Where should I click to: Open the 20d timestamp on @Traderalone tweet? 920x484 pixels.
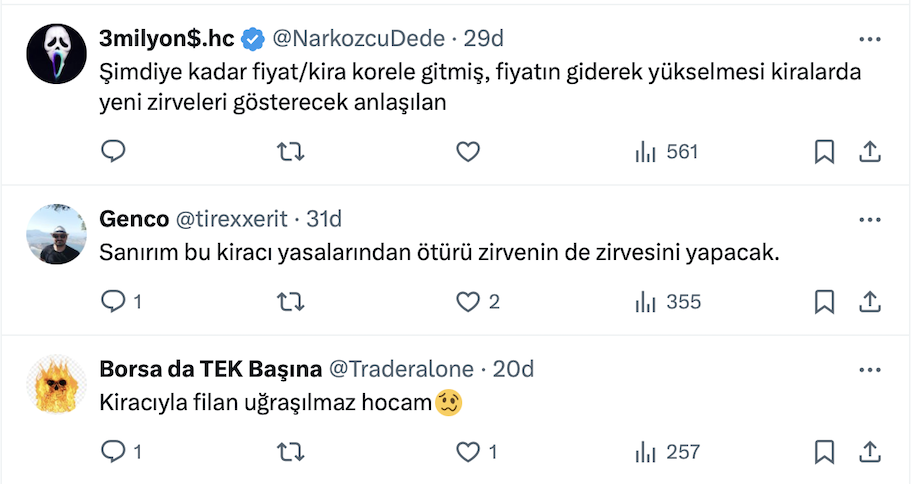click(x=515, y=369)
